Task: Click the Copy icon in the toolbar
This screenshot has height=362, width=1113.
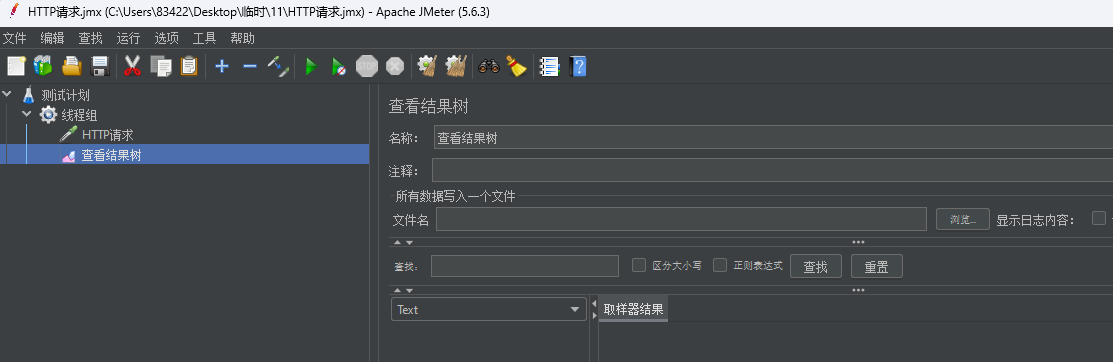Action: pos(161,67)
